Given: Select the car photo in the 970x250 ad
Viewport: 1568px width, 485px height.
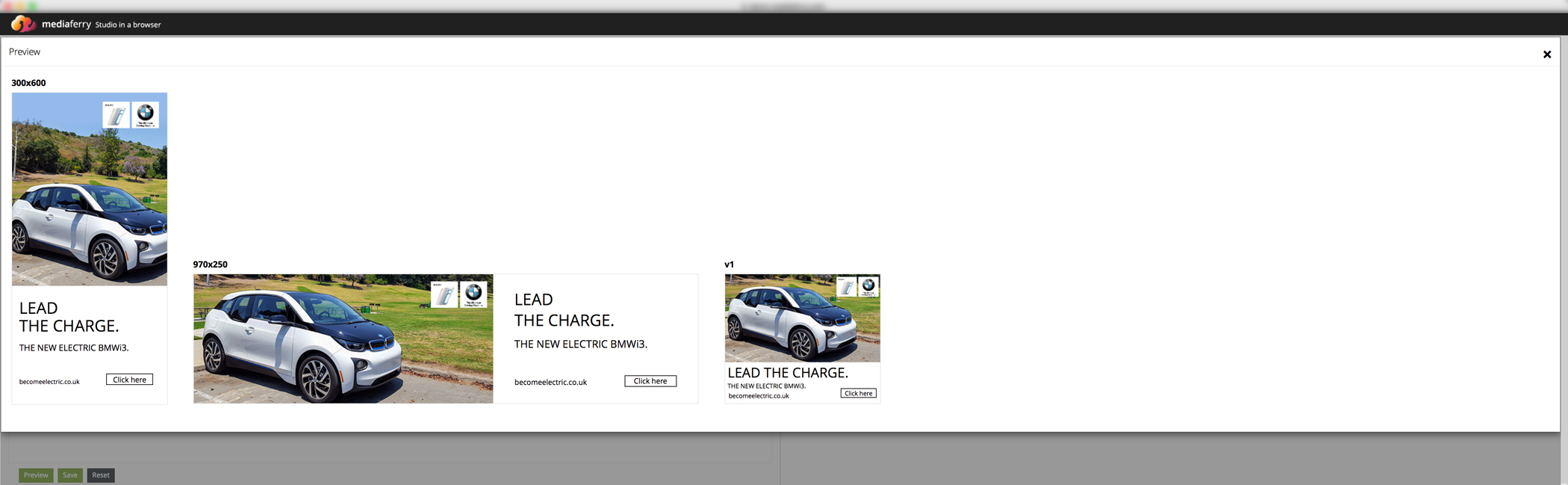Looking at the screenshot, I should 343,339.
